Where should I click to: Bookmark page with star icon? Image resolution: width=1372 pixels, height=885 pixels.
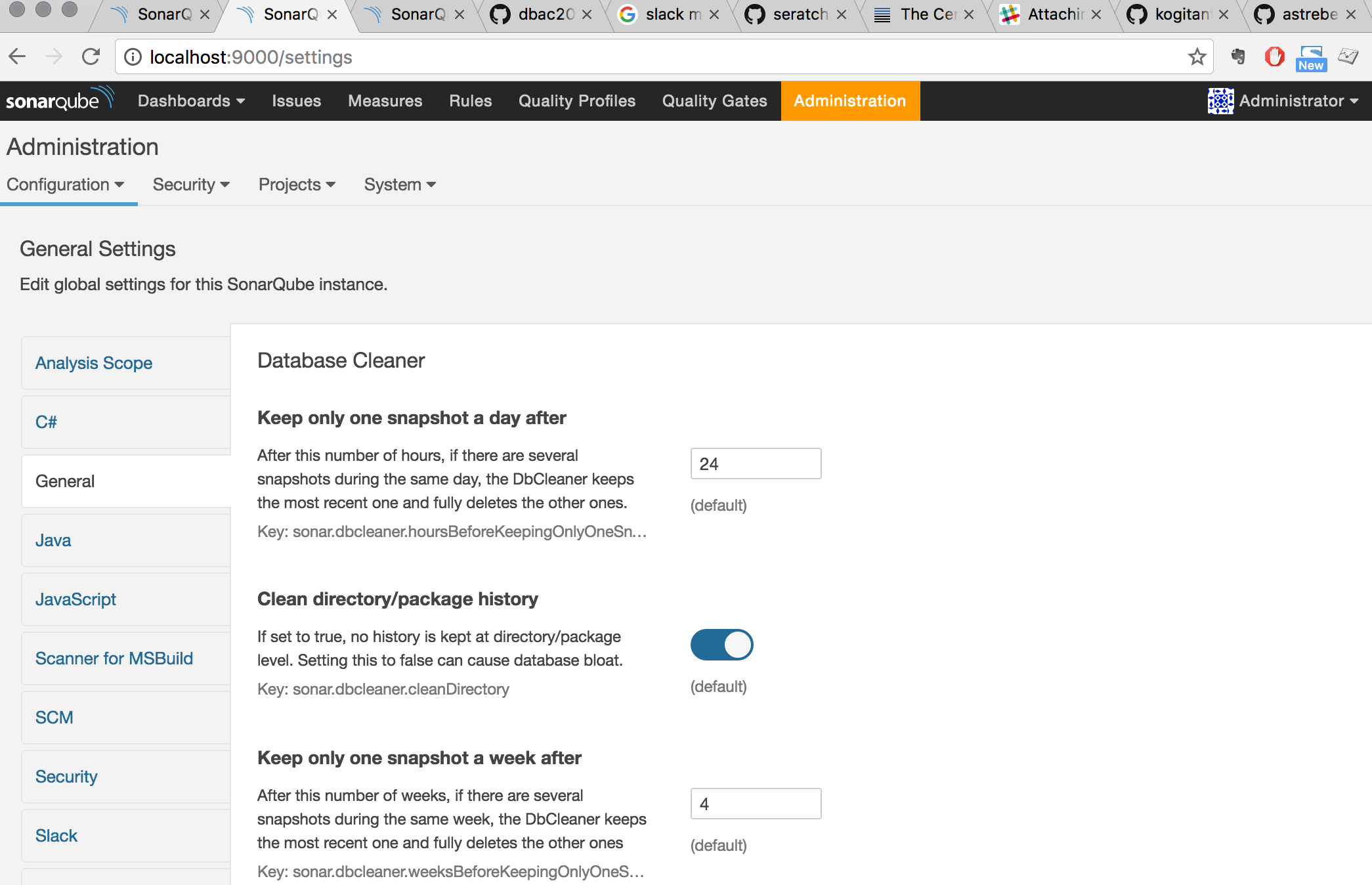click(x=1197, y=57)
